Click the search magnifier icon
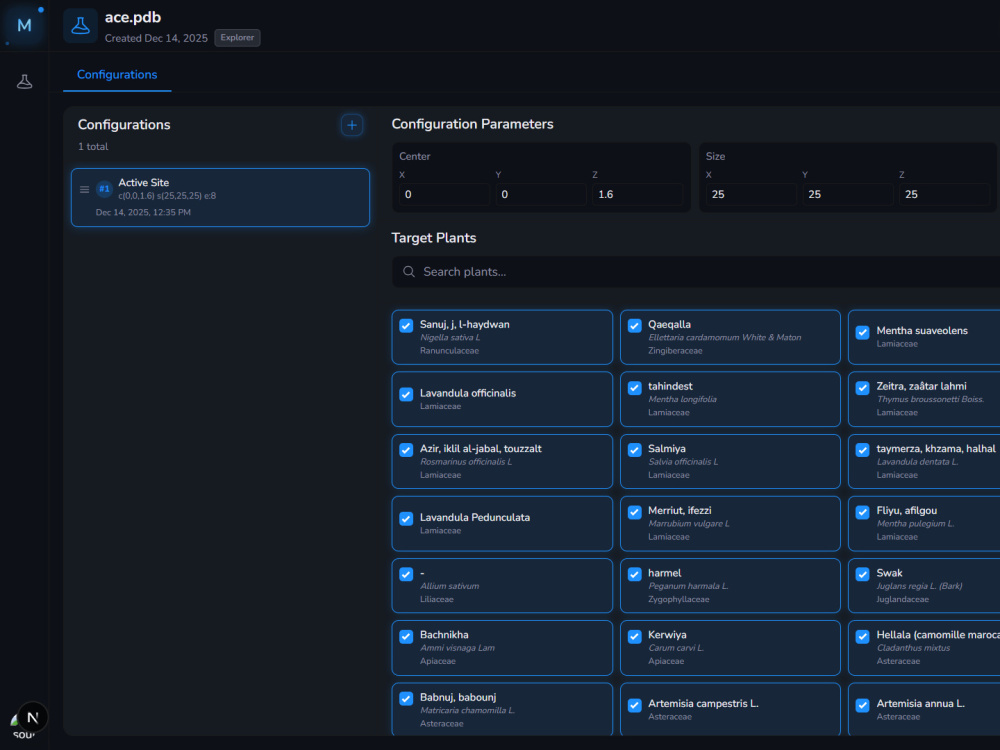 [x=409, y=272]
